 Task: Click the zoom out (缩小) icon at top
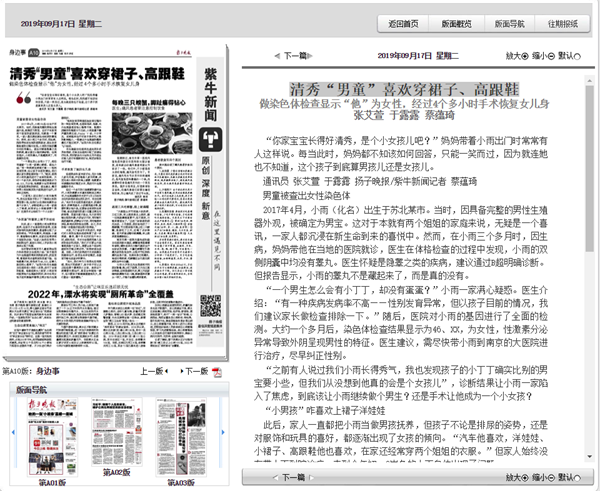click(x=553, y=56)
